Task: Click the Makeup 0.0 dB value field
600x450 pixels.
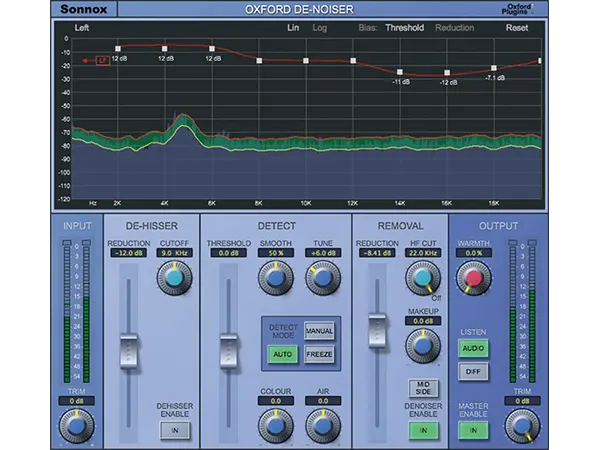Action: (423, 321)
